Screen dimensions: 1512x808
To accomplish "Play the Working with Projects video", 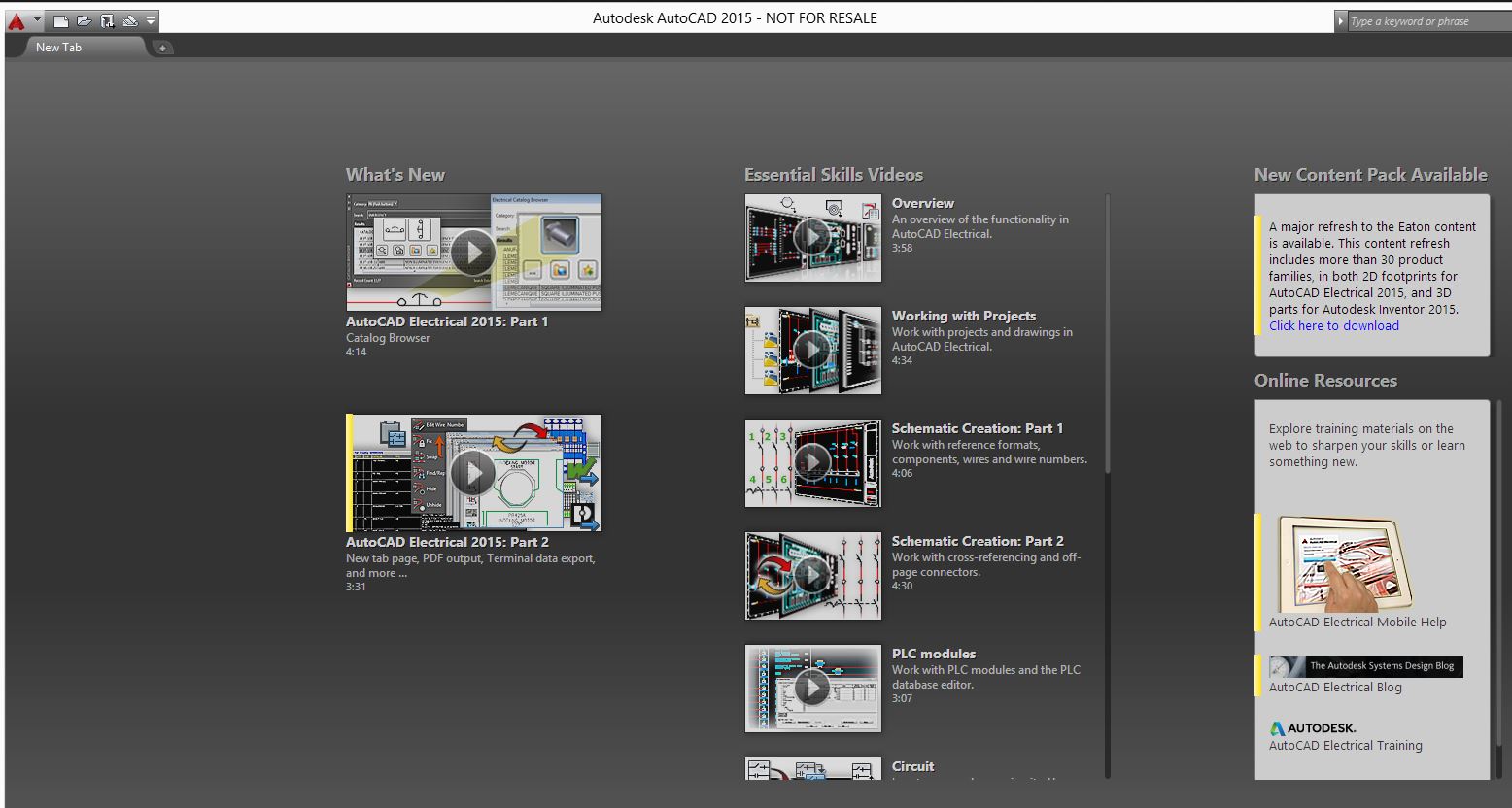I will [813, 351].
